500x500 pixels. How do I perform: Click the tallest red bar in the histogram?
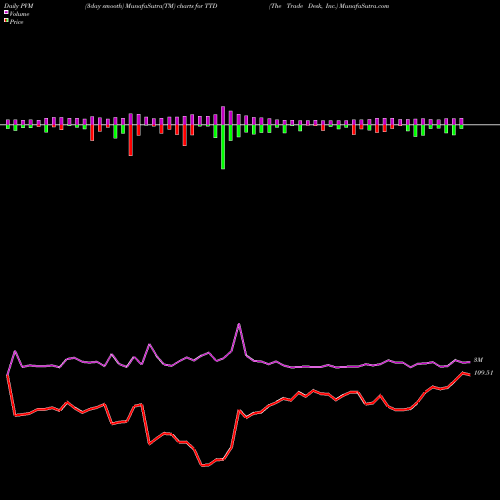point(131,140)
